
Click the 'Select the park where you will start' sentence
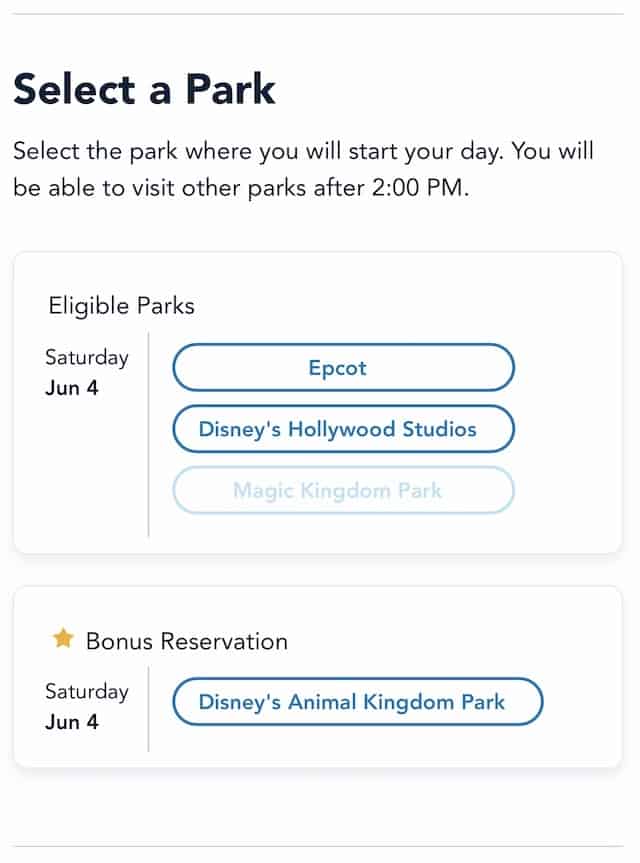(x=259, y=151)
